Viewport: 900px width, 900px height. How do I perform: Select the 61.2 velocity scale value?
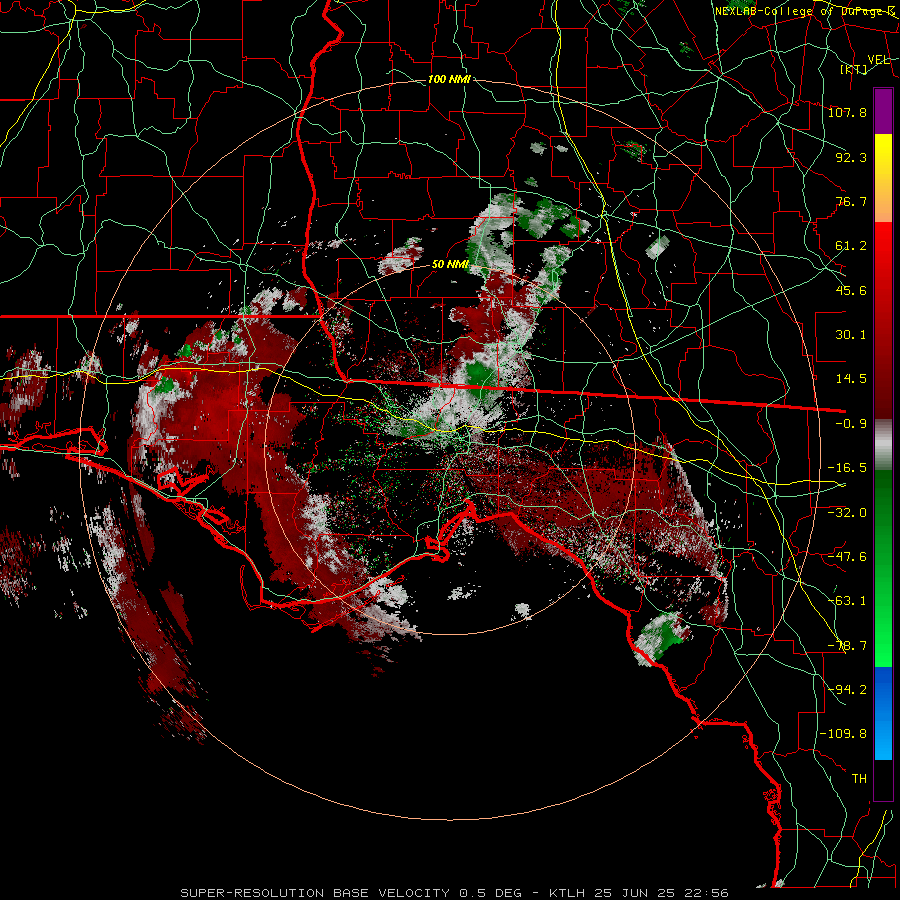pyautogui.click(x=851, y=246)
